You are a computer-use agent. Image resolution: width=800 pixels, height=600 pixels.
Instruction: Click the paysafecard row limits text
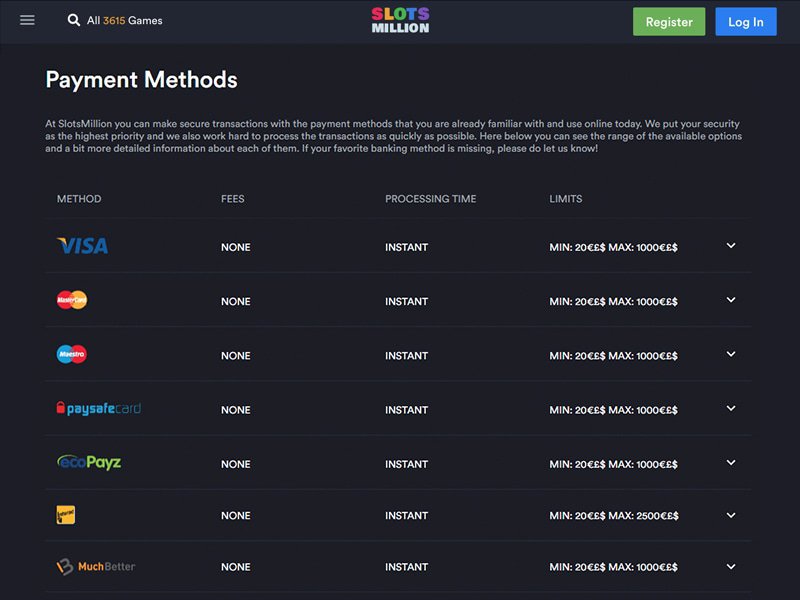[613, 410]
